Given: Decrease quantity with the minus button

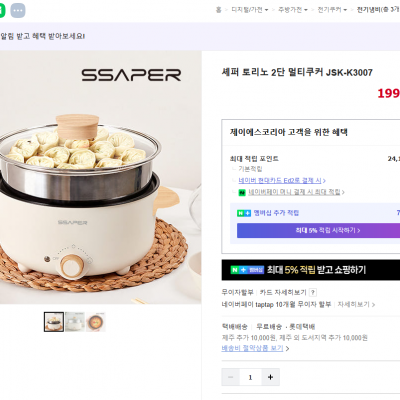Looking at the screenshot, I should [x=230, y=377].
